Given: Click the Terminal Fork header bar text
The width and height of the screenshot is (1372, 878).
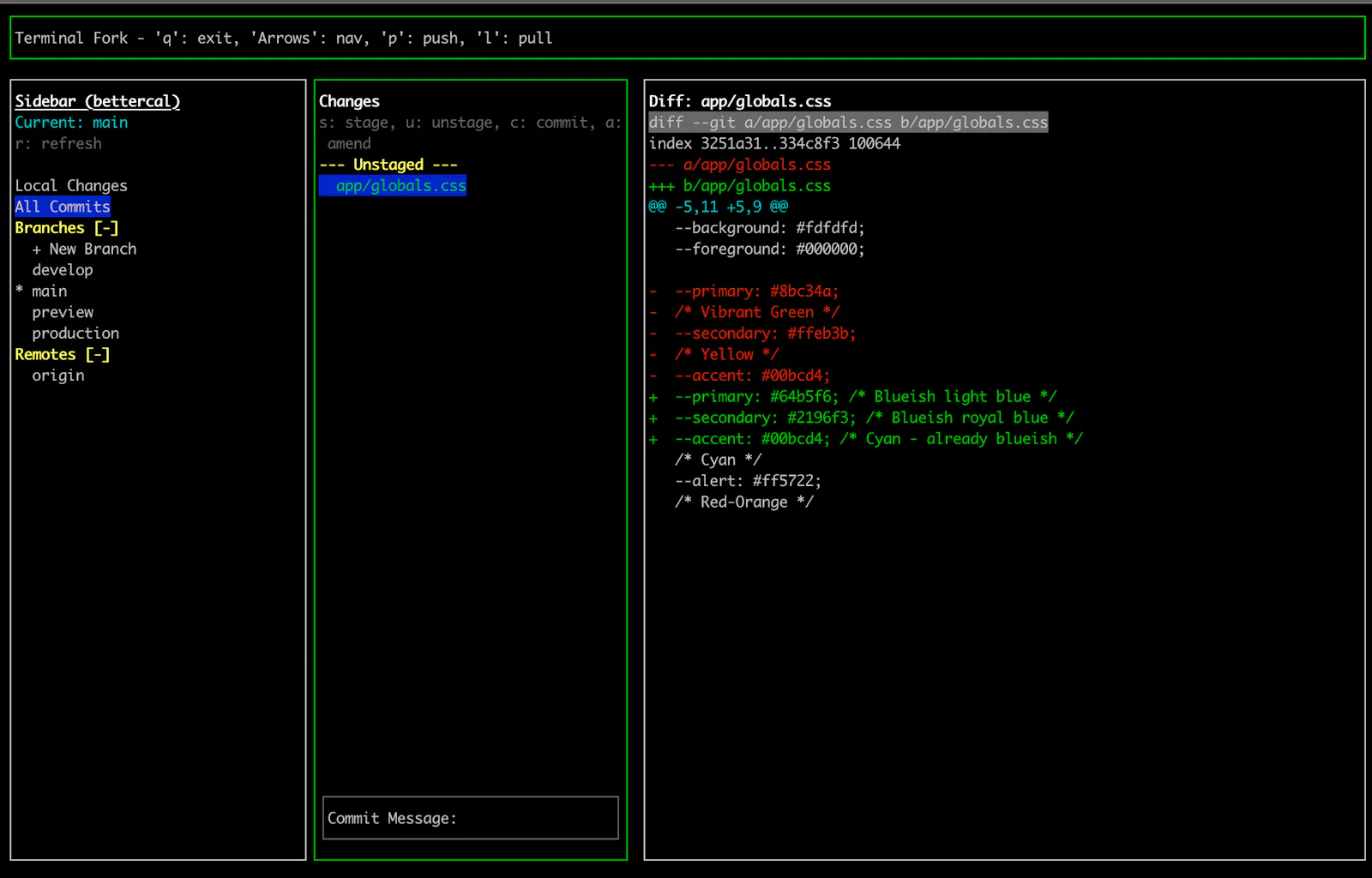Looking at the screenshot, I should (284, 38).
